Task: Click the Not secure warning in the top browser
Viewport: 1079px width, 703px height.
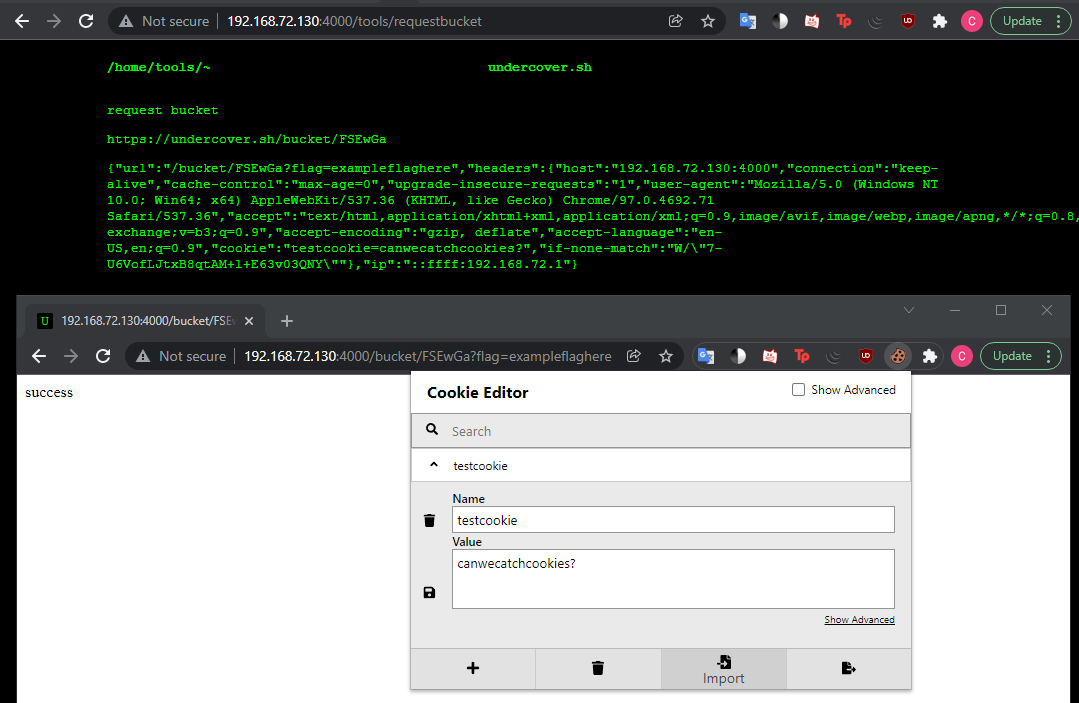Action: (x=164, y=21)
